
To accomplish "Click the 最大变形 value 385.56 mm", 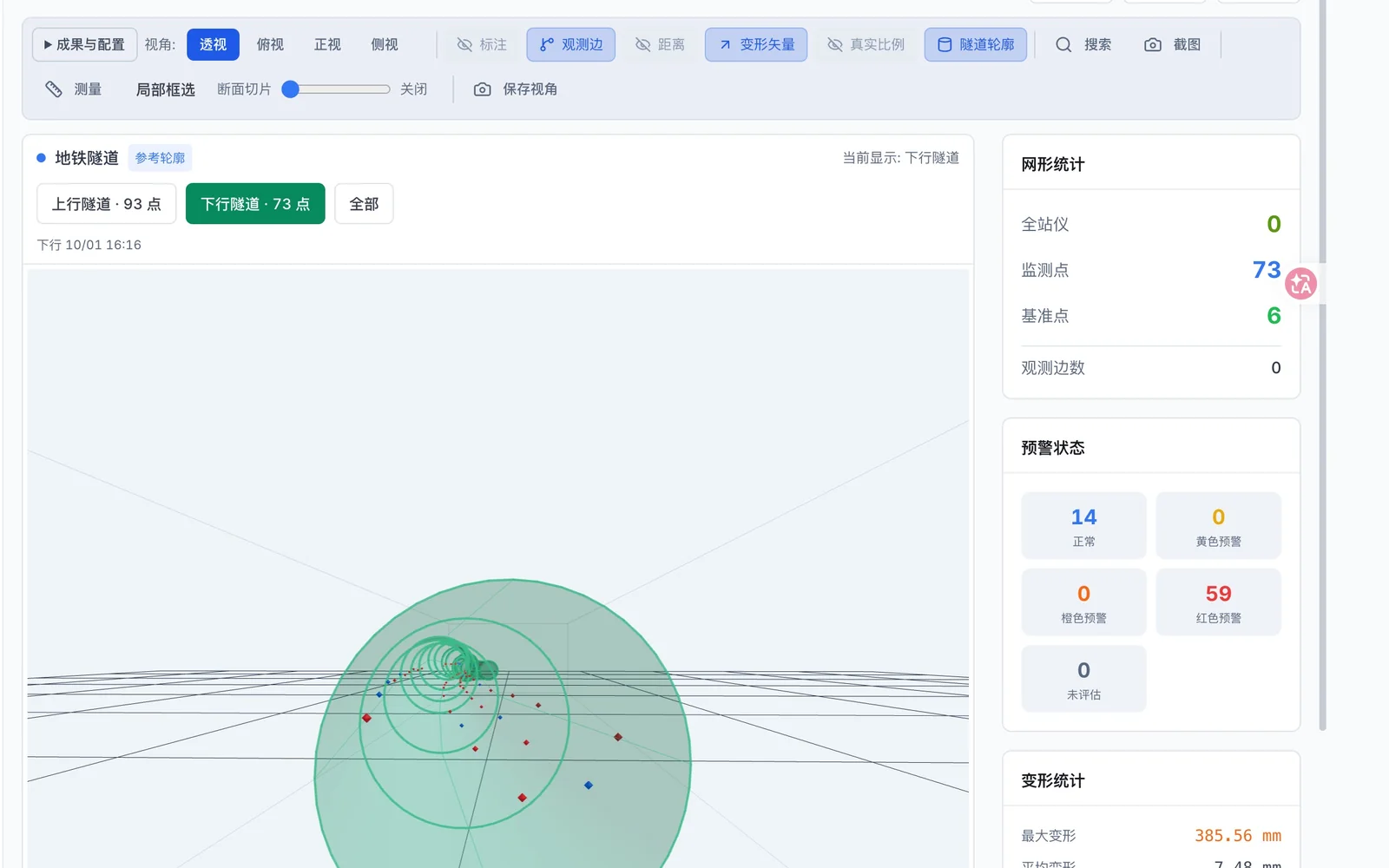I will [1237, 836].
